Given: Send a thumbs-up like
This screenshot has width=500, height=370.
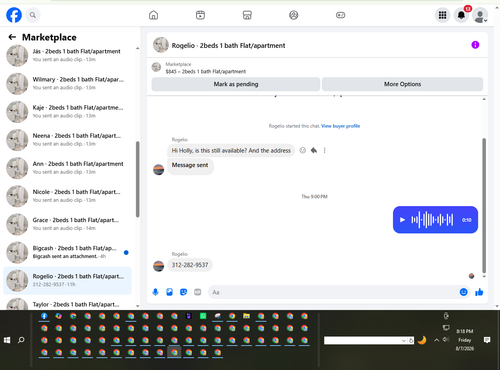Looking at the screenshot, I should (479, 292).
